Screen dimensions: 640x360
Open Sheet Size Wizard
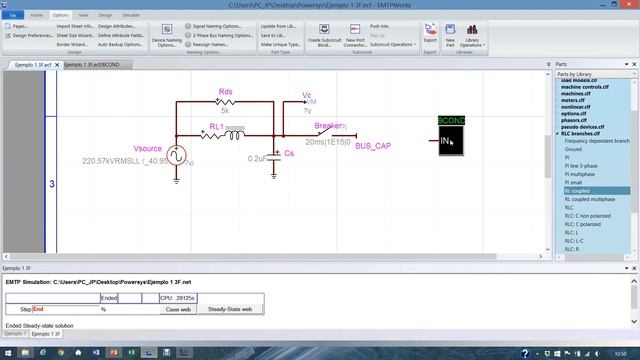pyautogui.click(x=75, y=36)
